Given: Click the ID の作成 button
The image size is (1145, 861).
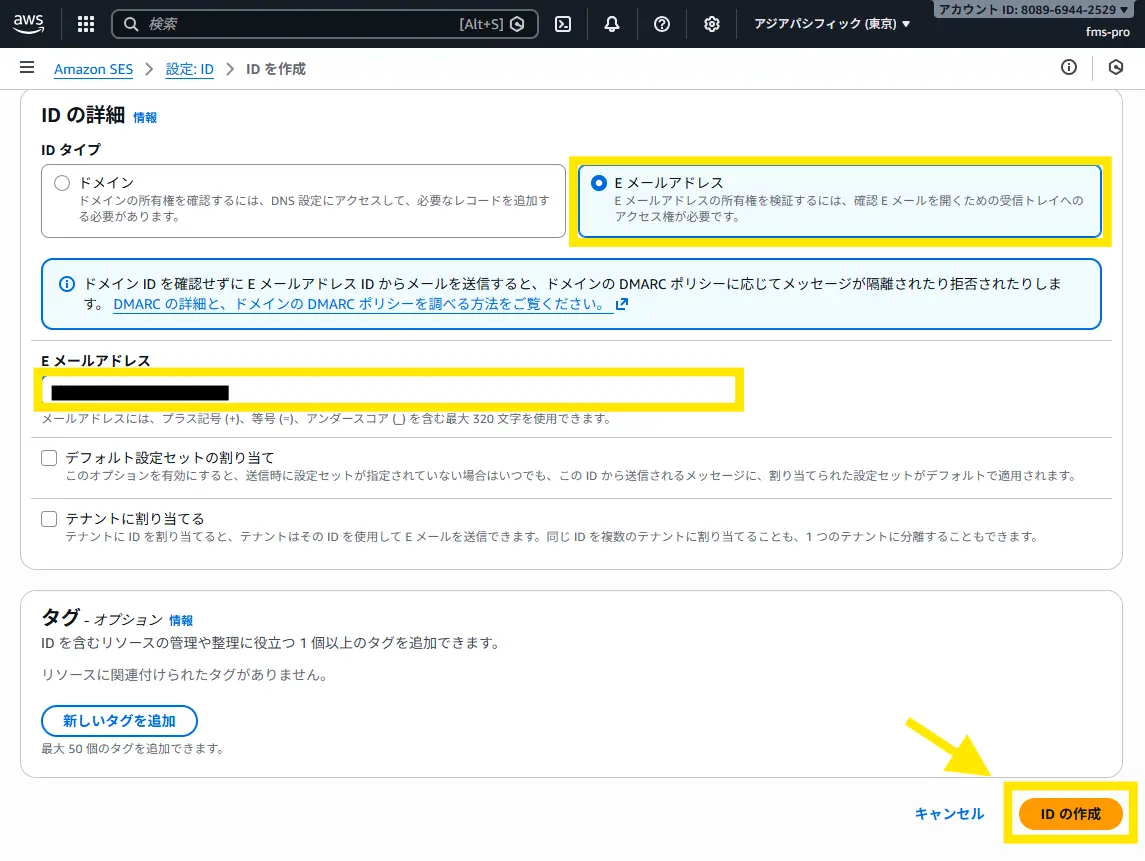Looking at the screenshot, I should 1070,814.
